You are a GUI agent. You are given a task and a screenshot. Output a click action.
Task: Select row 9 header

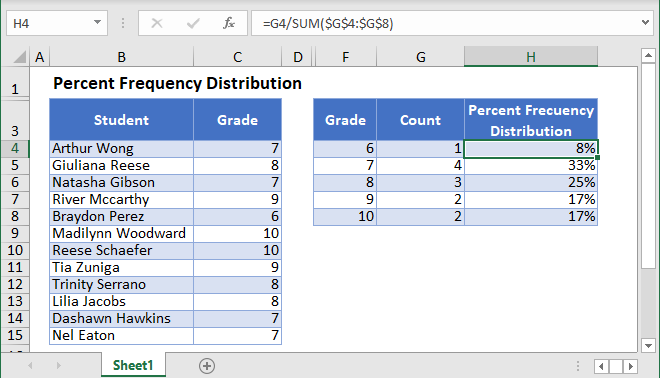pyautogui.click(x=15, y=233)
